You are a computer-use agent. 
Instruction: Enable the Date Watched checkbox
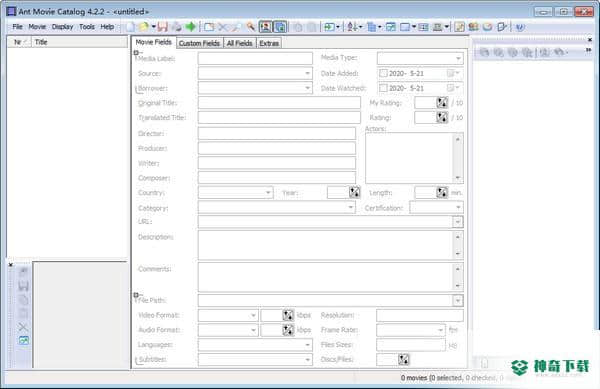(383, 88)
